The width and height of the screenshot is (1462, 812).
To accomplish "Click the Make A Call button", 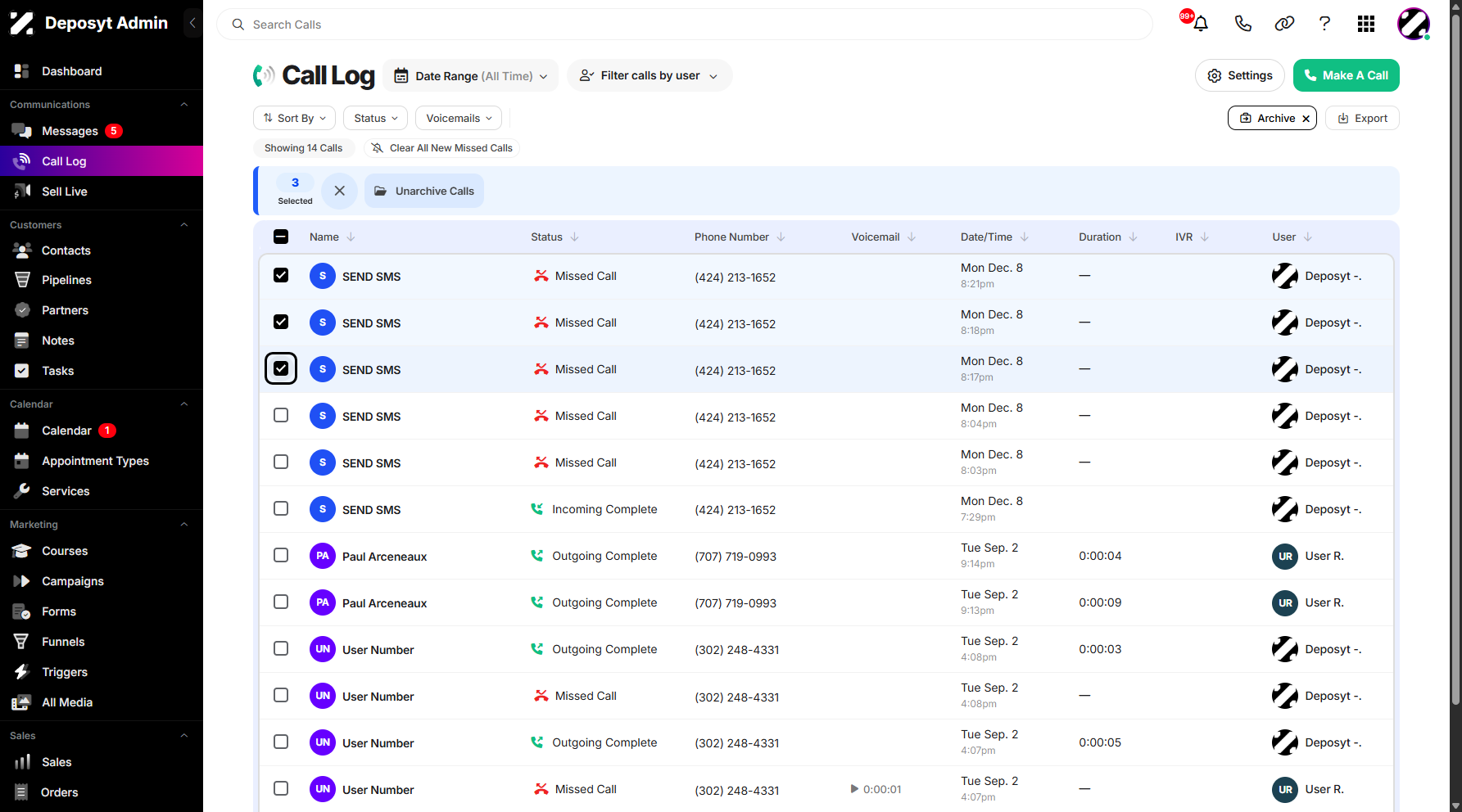I will click(x=1346, y=75).
